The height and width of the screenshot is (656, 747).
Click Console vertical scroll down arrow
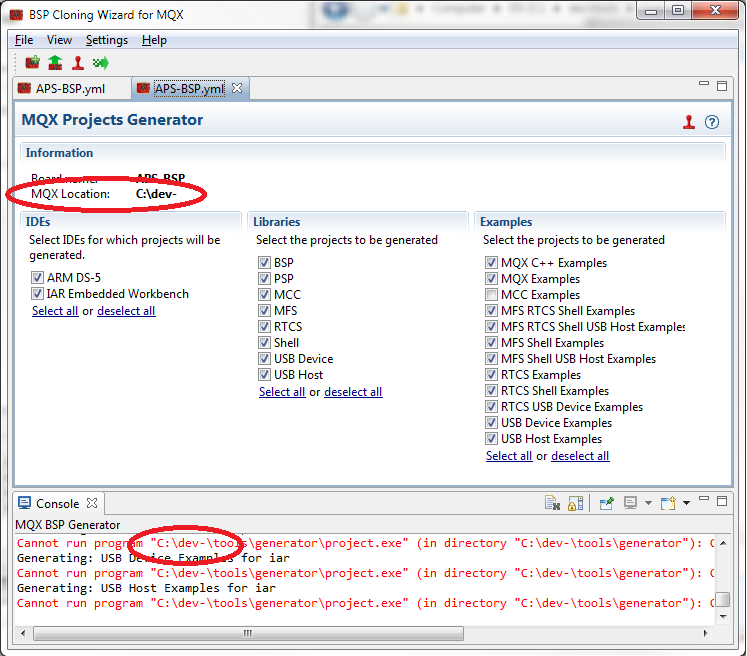723,616
